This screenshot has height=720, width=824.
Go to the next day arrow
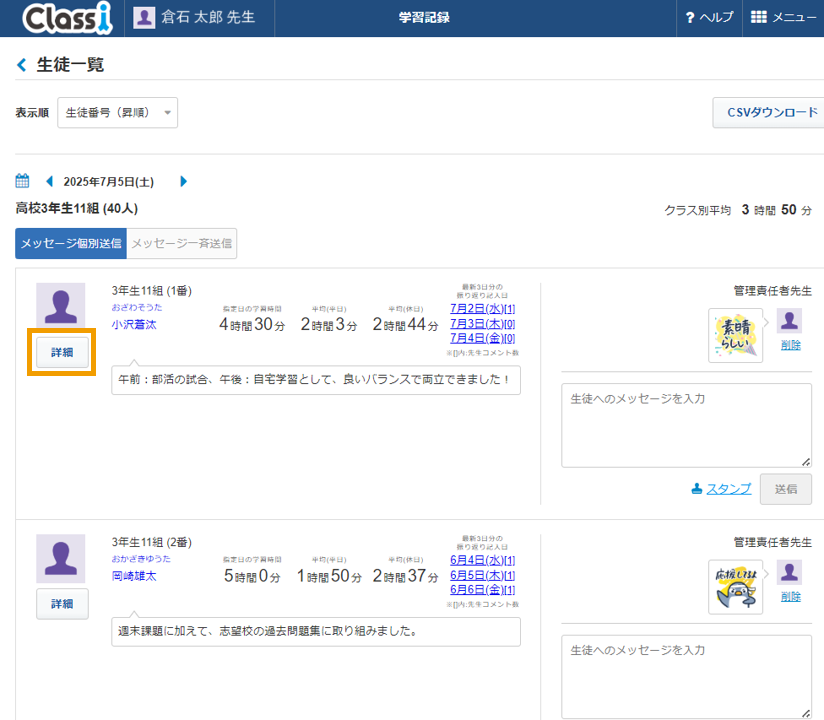[183, 181]
